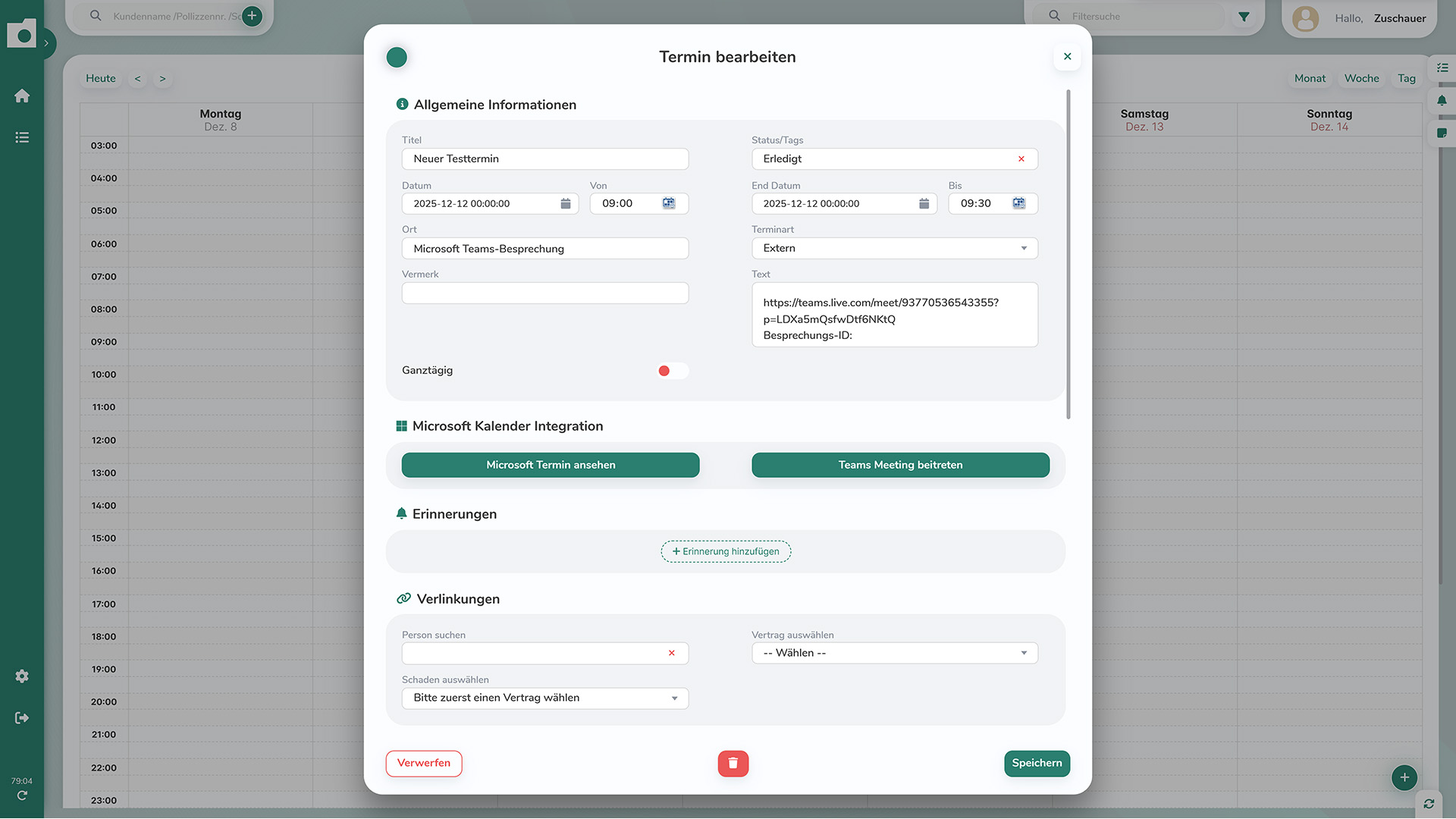
Task: Click the Teams Meeting beitreten button
Action: pyautogui.click(x=900, y=465)
